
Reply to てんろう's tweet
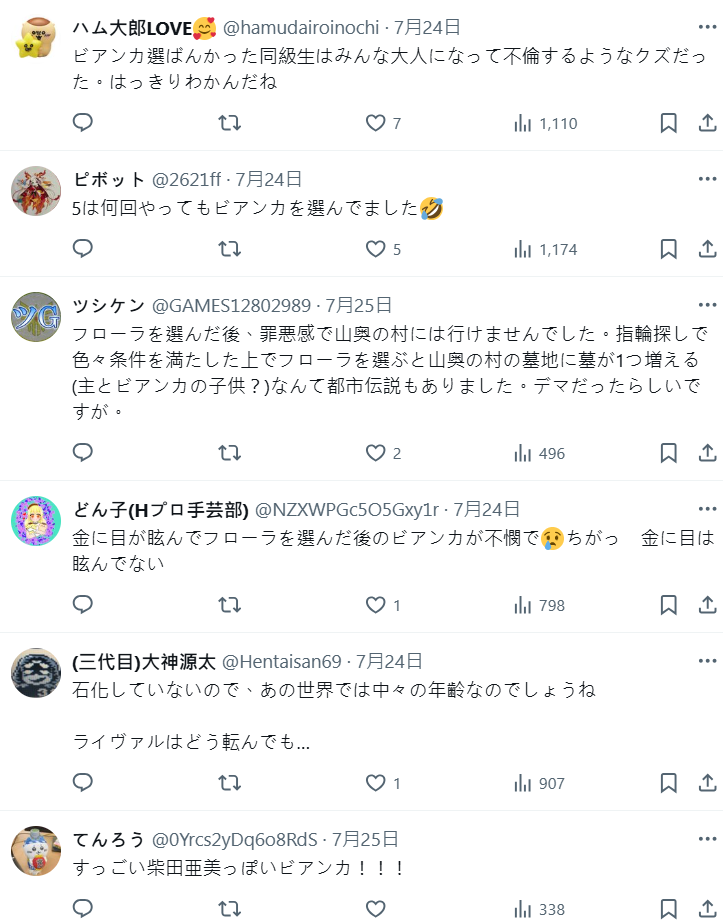tap(83, 909)
